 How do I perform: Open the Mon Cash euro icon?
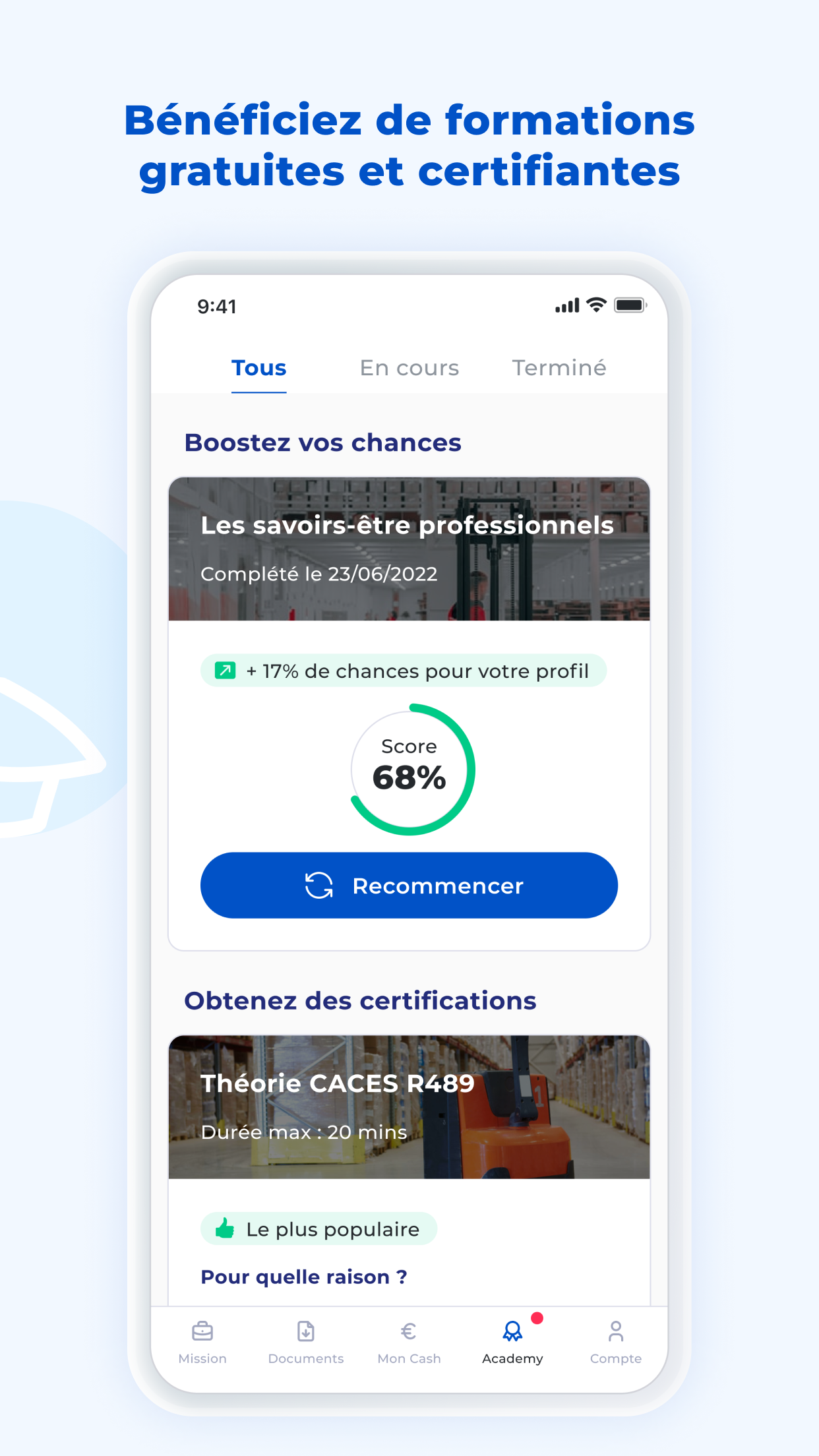pos(409,1331)
